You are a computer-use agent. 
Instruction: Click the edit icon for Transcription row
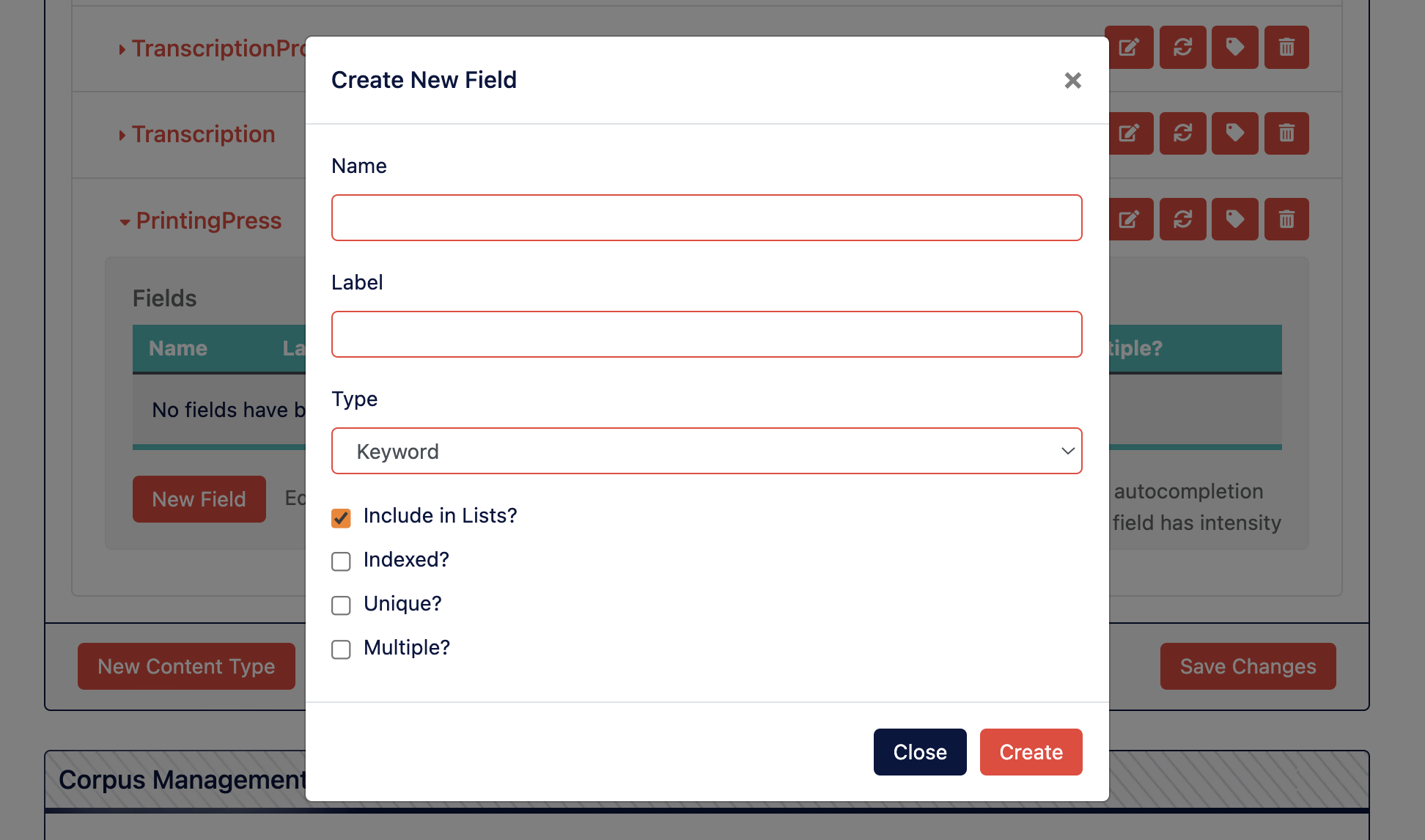(1129, 133)
